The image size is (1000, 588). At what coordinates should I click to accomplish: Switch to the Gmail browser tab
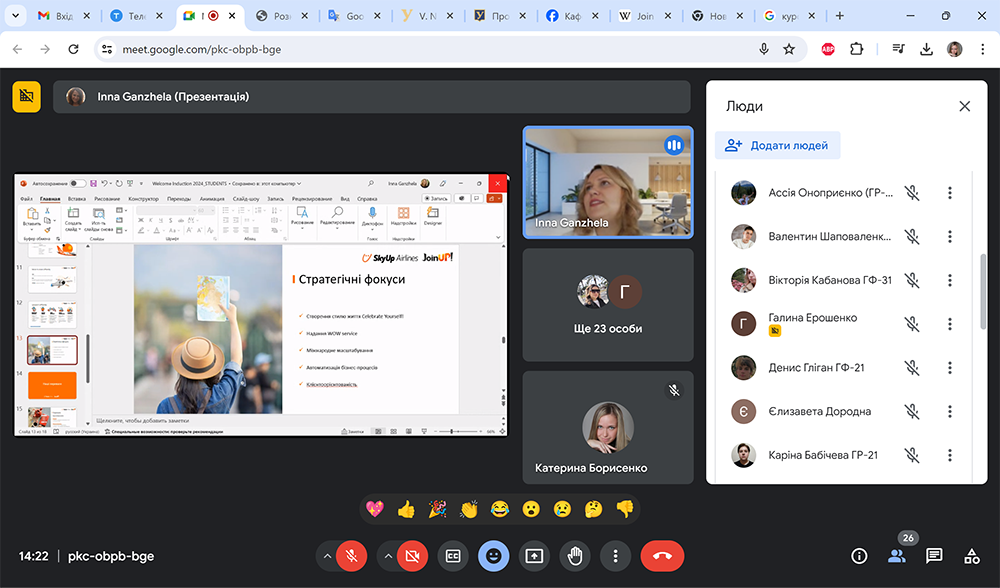(x=57, y=16)
